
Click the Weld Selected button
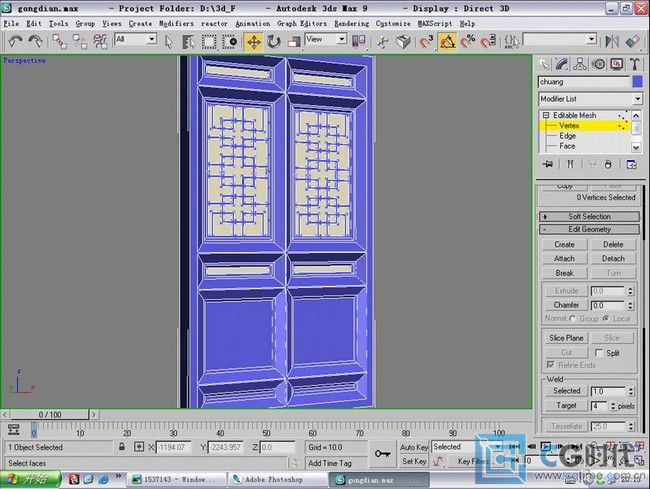pyautogui.click(x=566, y=391)
